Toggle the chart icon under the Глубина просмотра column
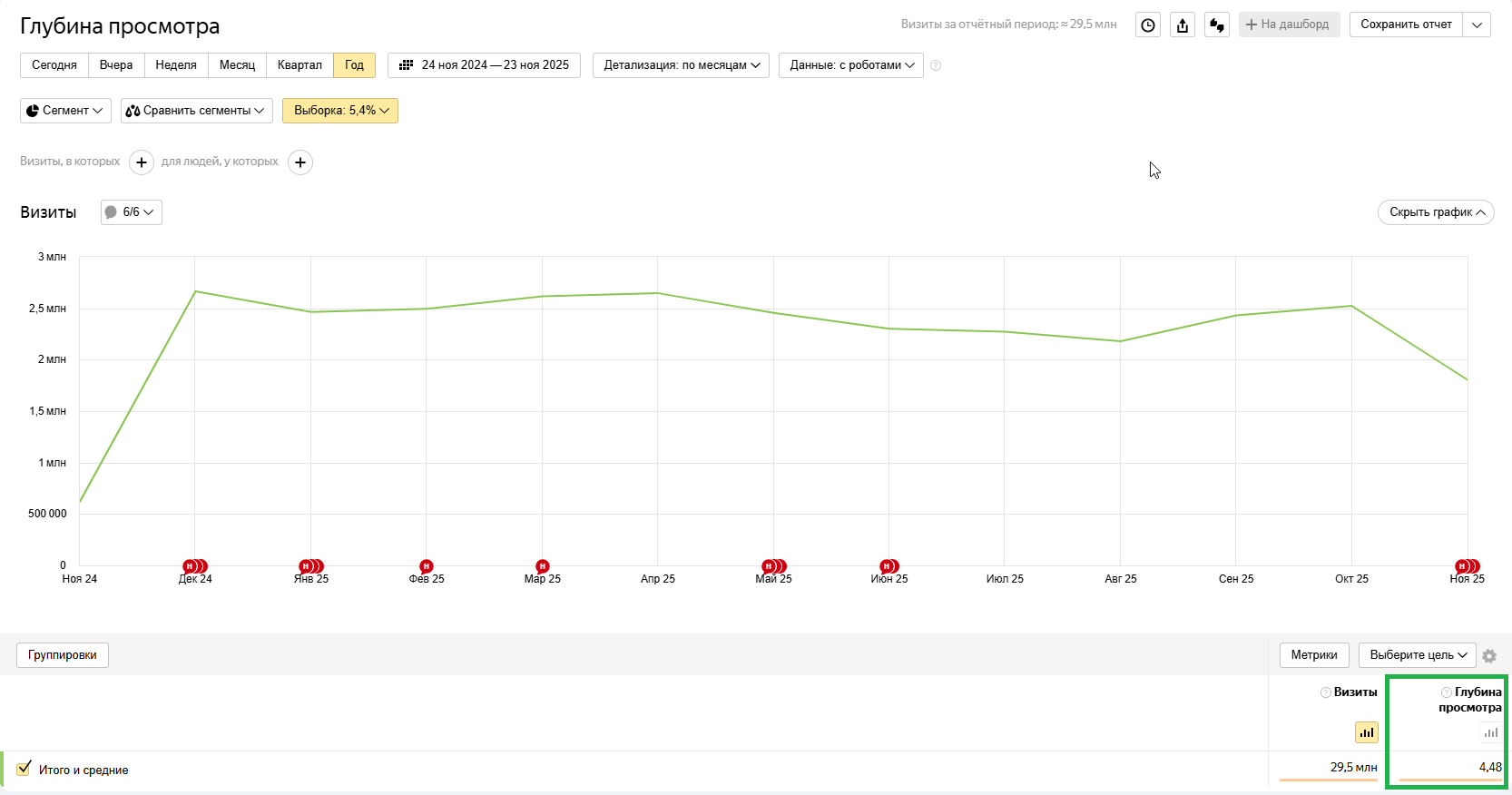The image size is (1512, 795). tap(1491, 732)
